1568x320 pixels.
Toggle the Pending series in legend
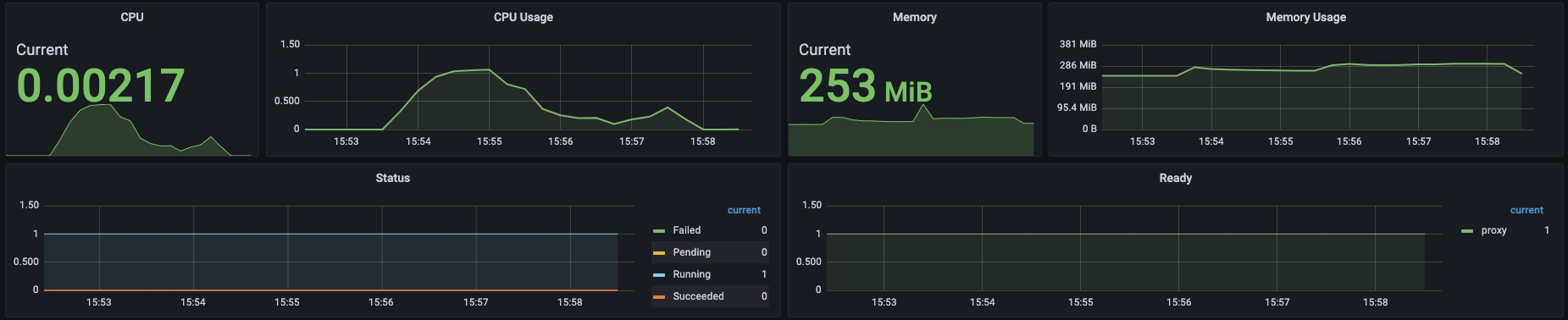click(x=692, y=252)
